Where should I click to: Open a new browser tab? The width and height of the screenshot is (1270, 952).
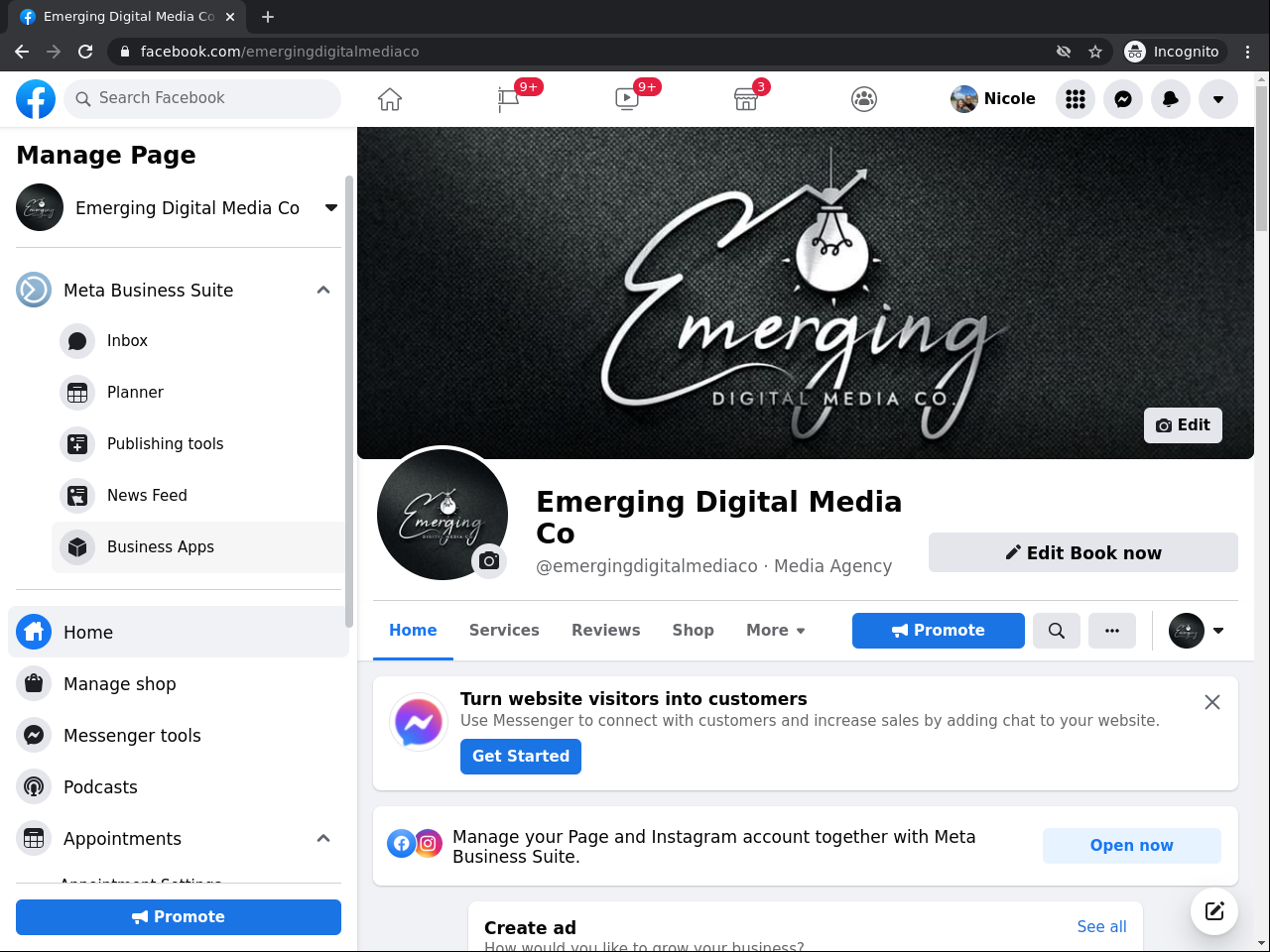[268, 17]
